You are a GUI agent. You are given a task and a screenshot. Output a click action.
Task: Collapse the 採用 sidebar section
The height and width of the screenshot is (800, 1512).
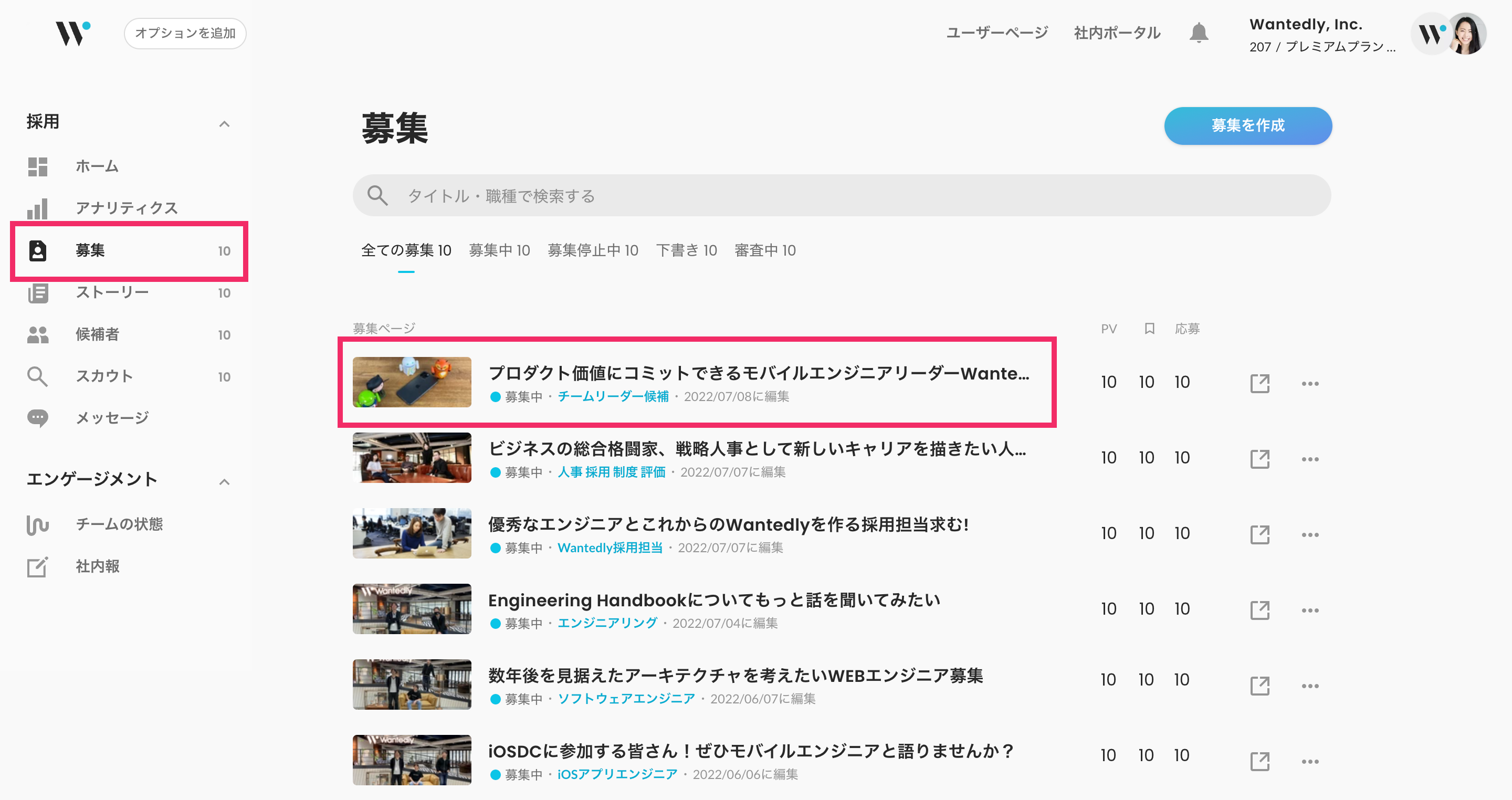pos(224,124)
